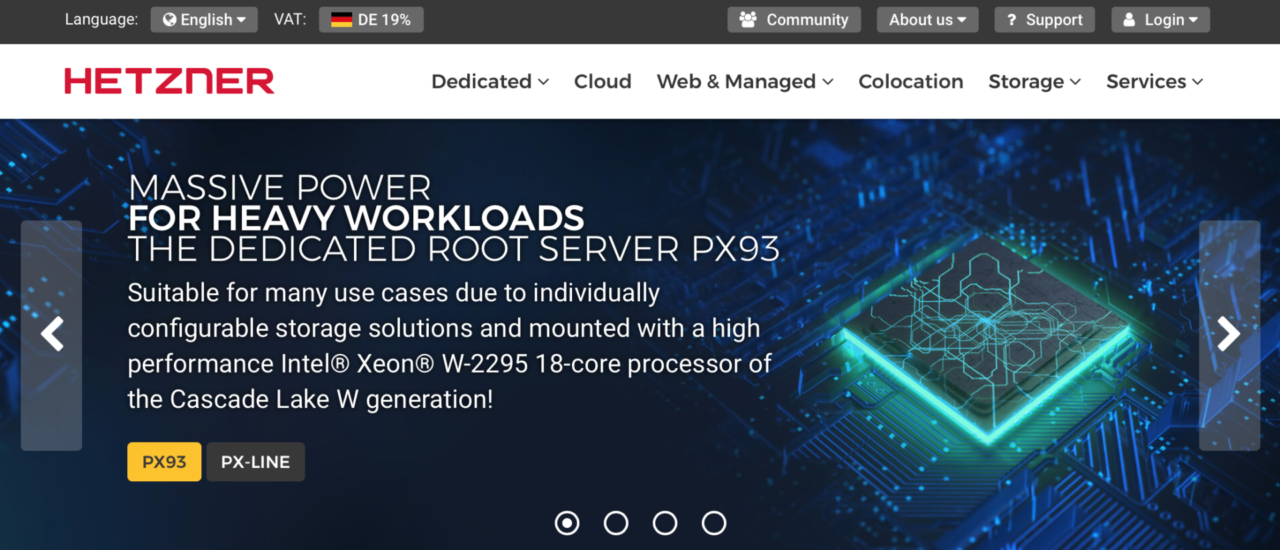Switch to the fourth carousel slide dot

(x=714, y=523)
